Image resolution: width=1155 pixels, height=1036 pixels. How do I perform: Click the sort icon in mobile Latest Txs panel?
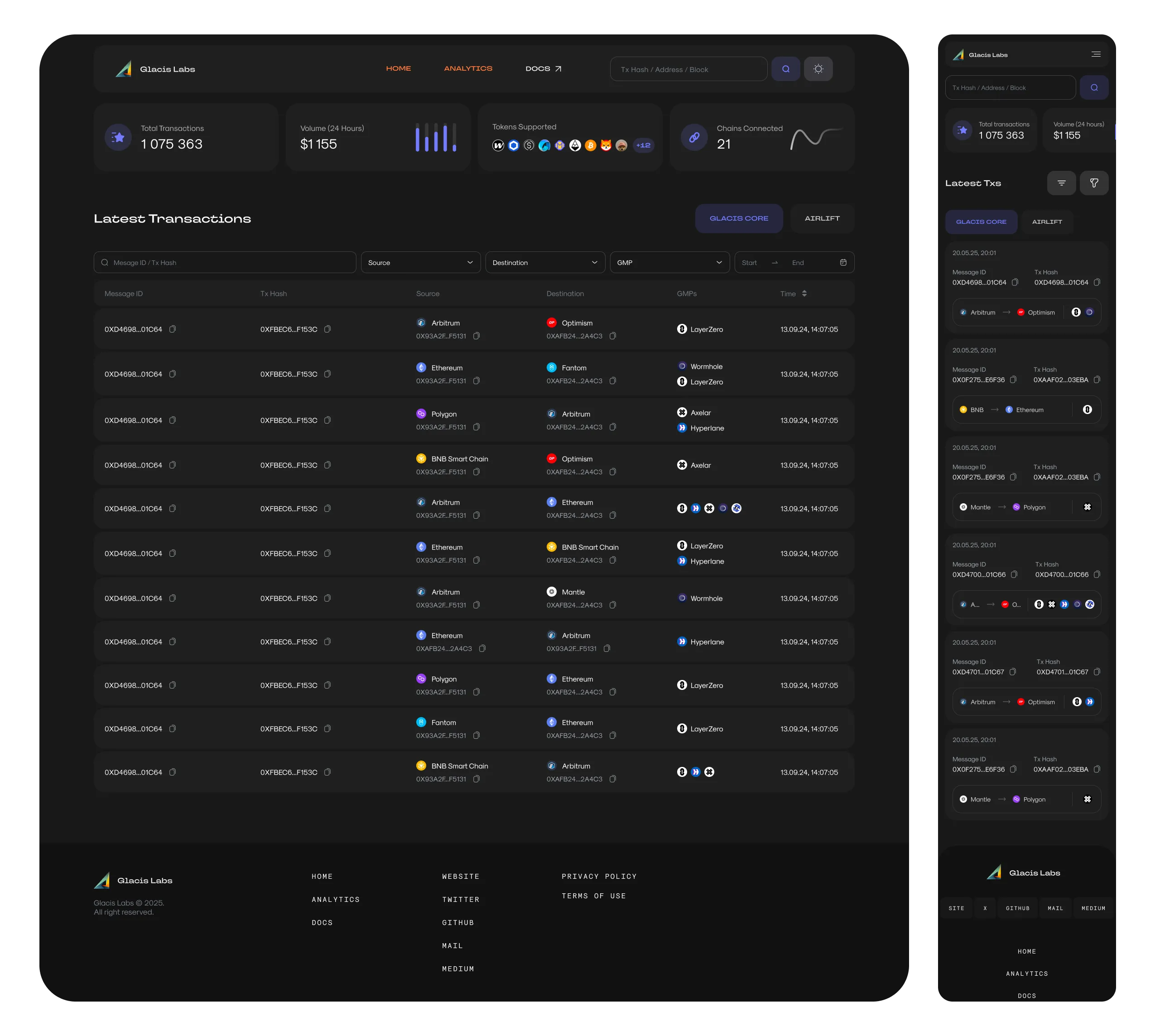[x=1061, y=183]
